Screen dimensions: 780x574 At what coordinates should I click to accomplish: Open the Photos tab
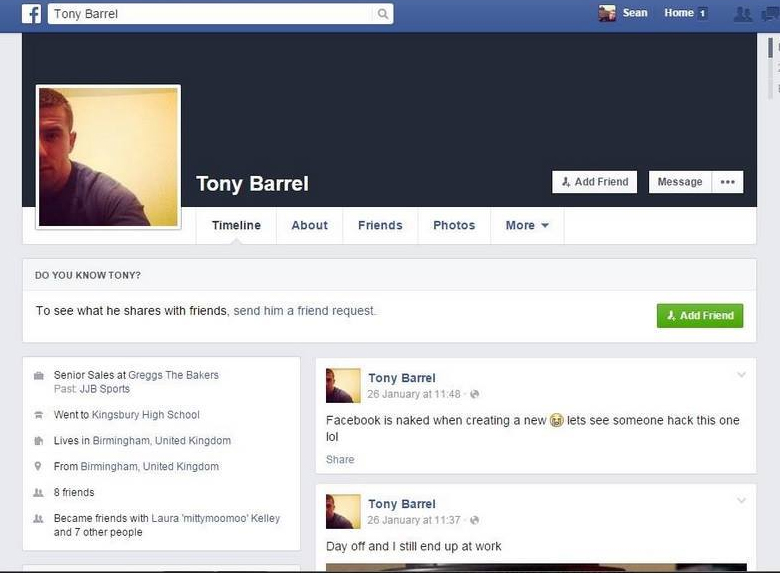point(454,225)
